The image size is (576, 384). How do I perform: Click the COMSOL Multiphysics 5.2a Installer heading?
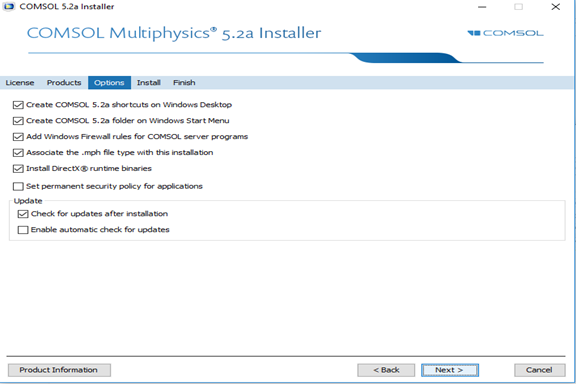pyautogui.click(x=174, y=33)
